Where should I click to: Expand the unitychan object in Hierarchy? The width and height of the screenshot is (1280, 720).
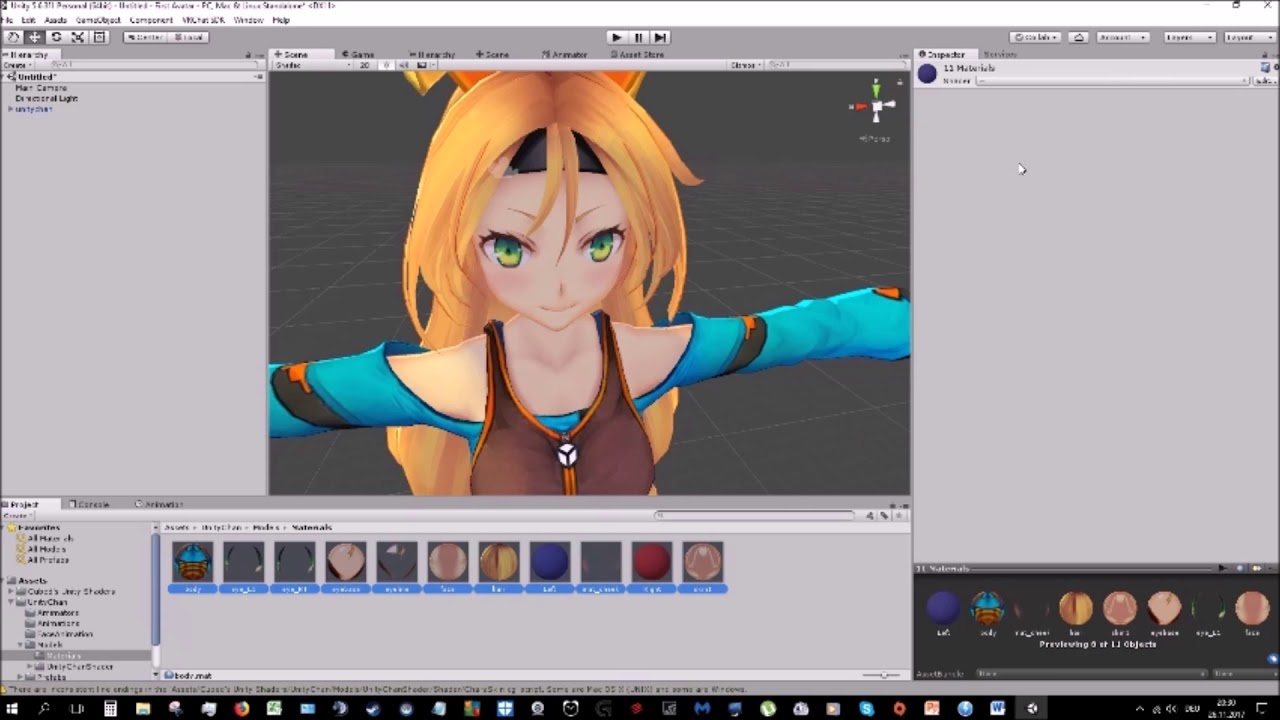click(x=10, y=109)
